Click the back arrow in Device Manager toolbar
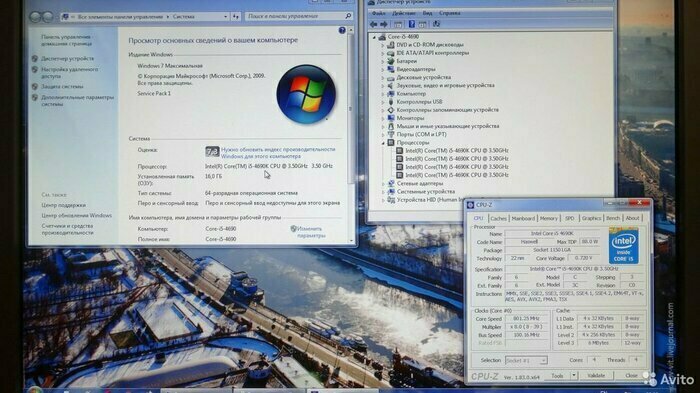 coord(374,24)
